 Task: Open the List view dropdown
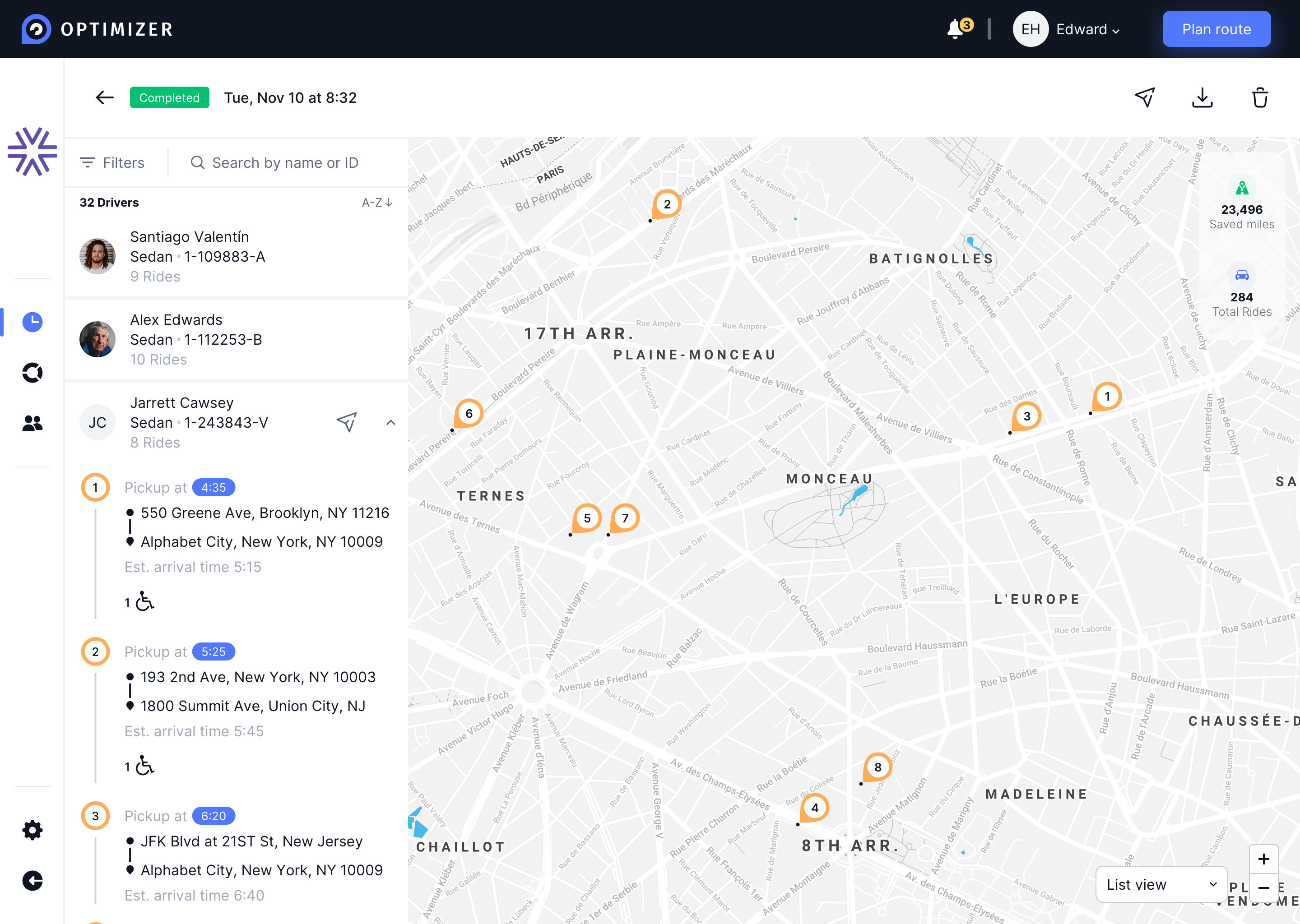click(x=1161, y=884)
